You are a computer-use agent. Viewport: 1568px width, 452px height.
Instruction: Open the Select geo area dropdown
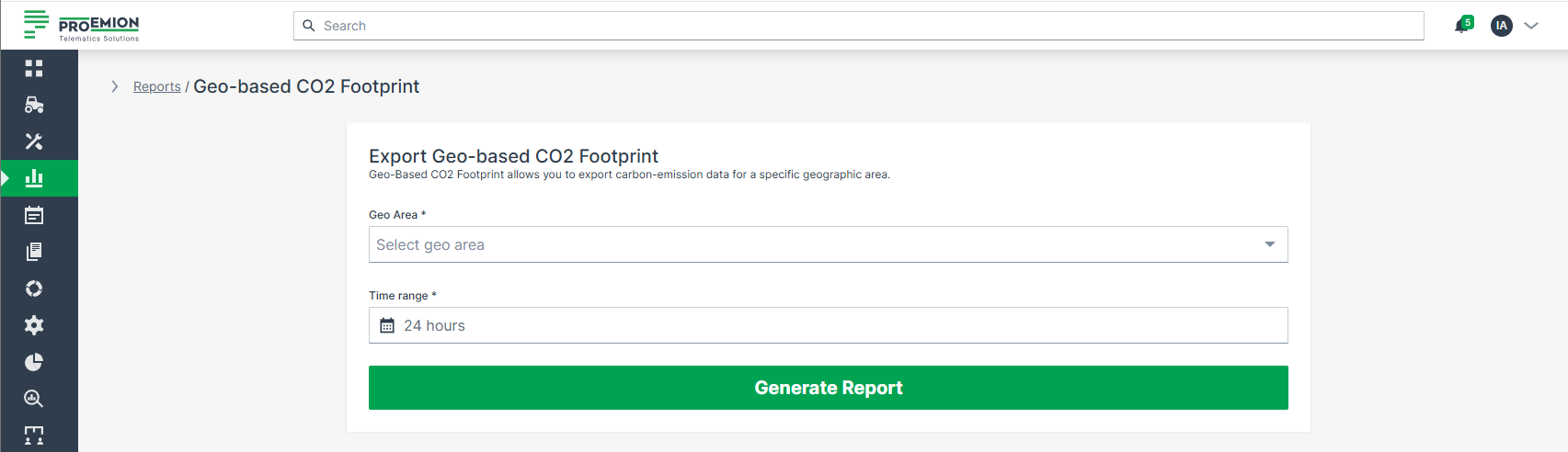(828, 244)
